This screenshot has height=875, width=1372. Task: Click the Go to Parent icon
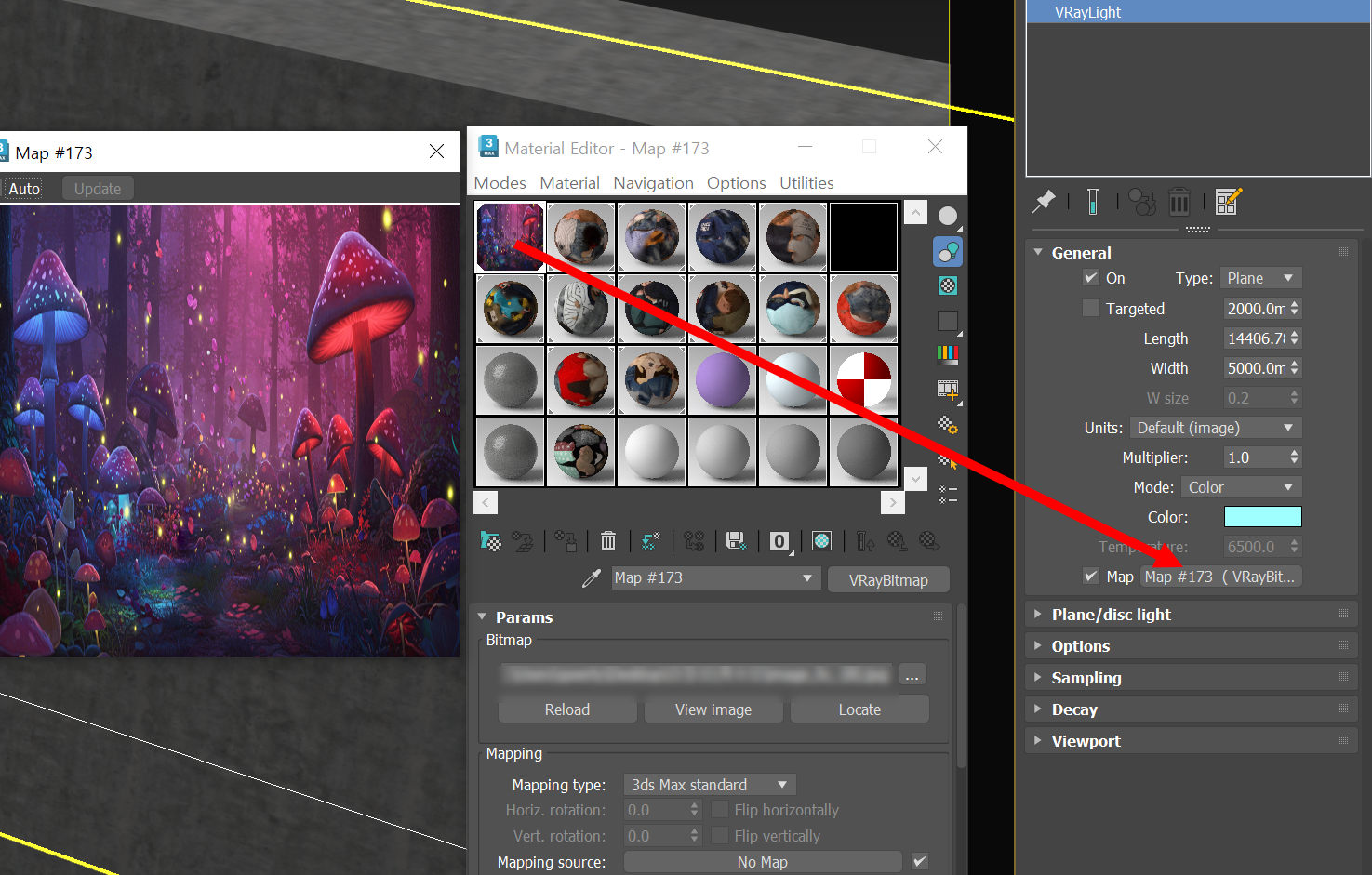[x=897, y=541]
